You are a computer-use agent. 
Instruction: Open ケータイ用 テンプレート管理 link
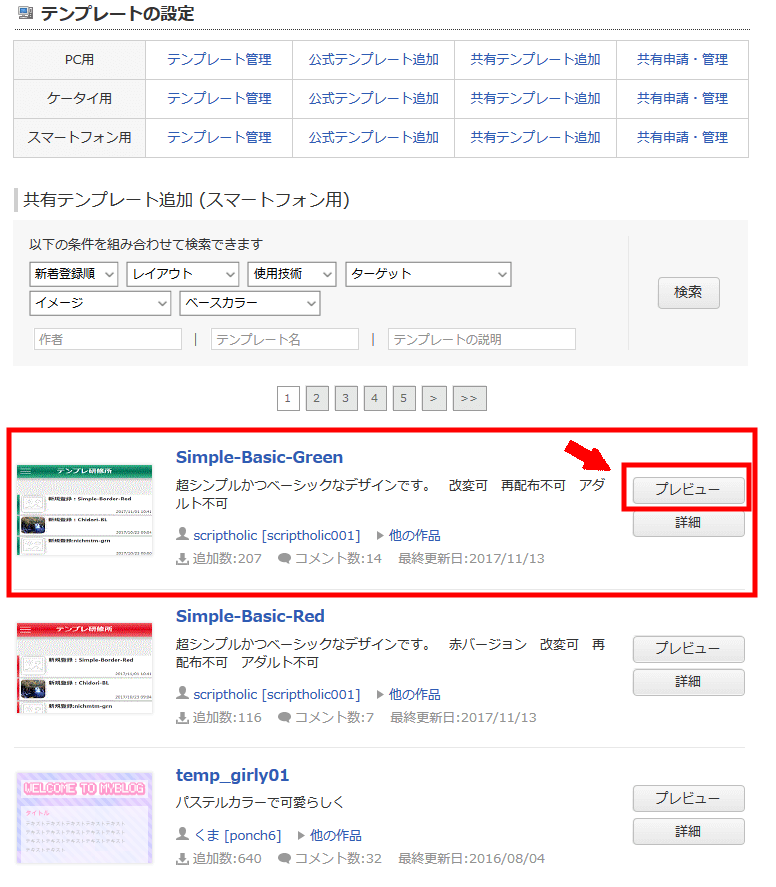pyautogui.click(x=219, y=98)
